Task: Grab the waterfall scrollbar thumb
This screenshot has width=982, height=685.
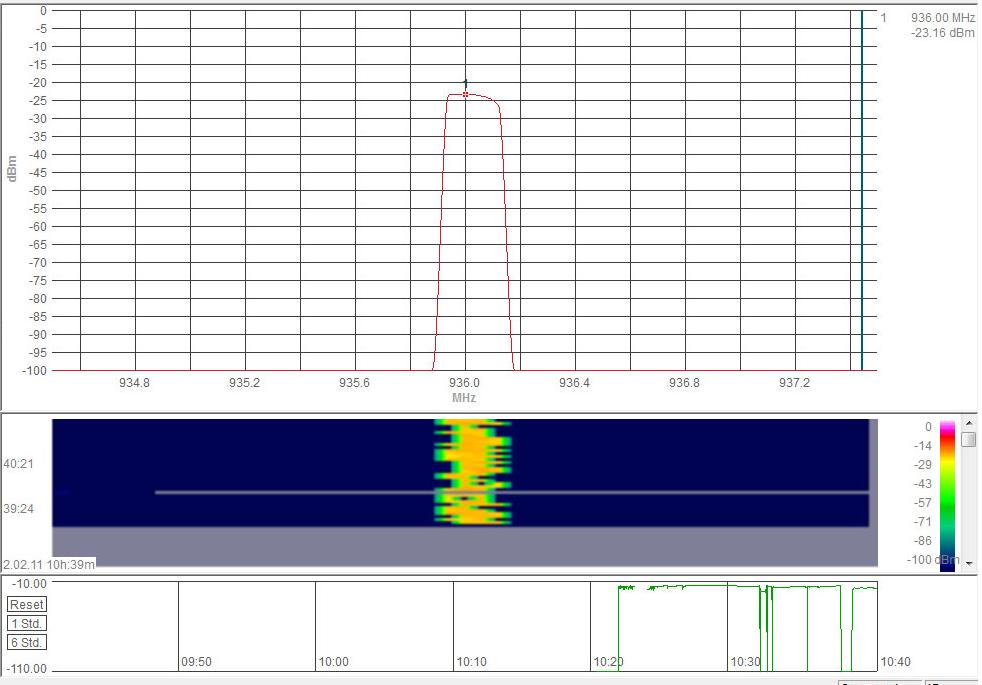Action: 969,440
